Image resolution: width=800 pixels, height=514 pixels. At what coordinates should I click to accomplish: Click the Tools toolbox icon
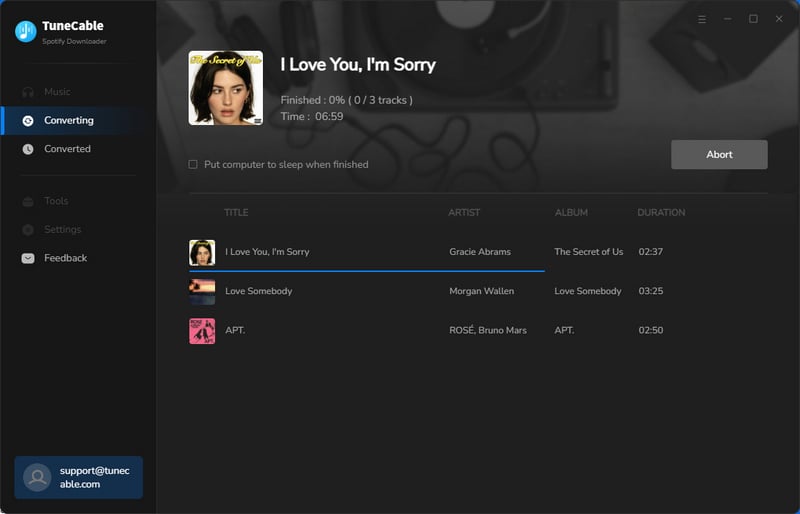28,201
